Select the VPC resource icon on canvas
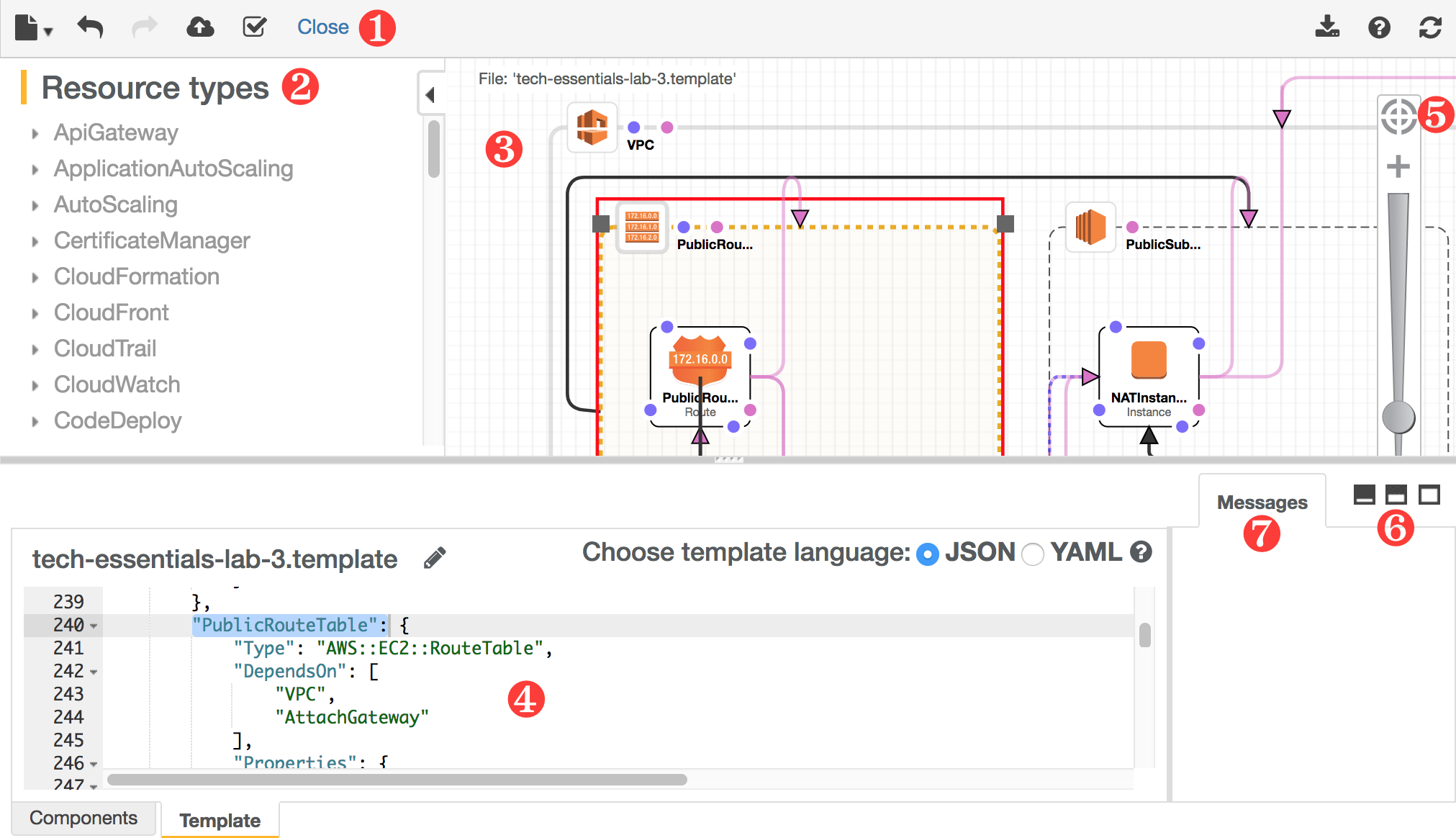Image resolution: width=1456 pixels, height=838 pixels. 592,127
